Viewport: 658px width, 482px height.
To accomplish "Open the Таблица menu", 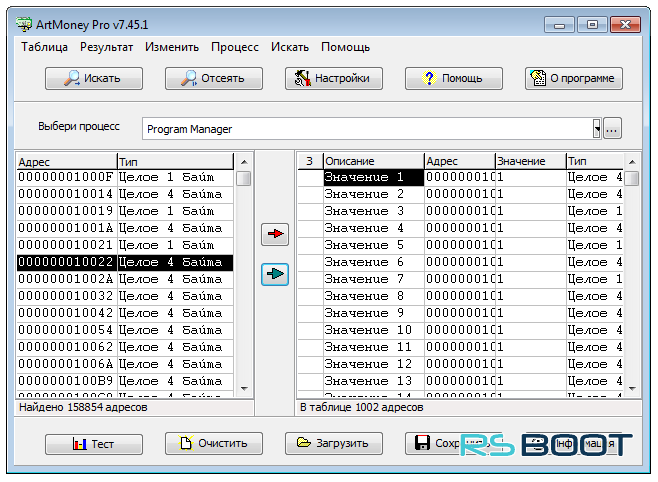I will click(44, 47).
